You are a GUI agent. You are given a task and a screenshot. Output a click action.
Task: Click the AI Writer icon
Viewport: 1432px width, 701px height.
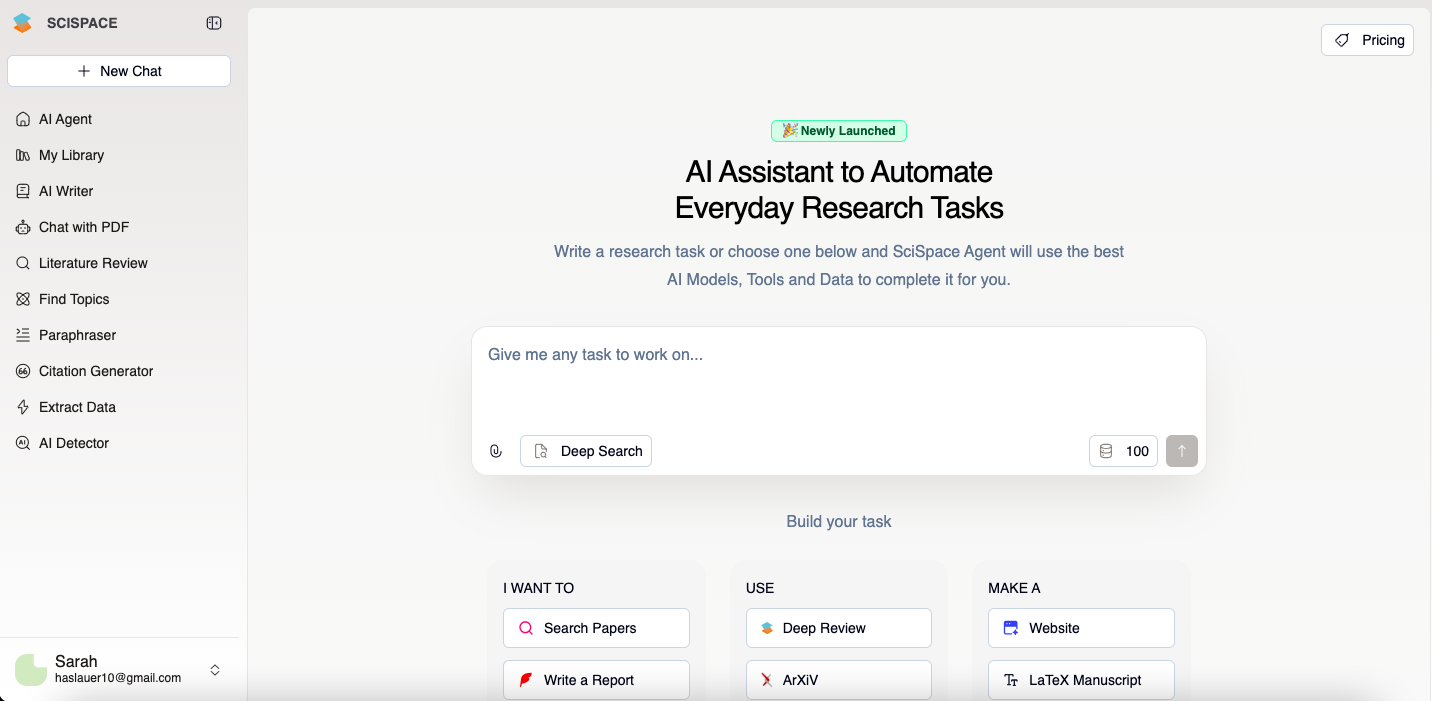[x=23, y=191]
